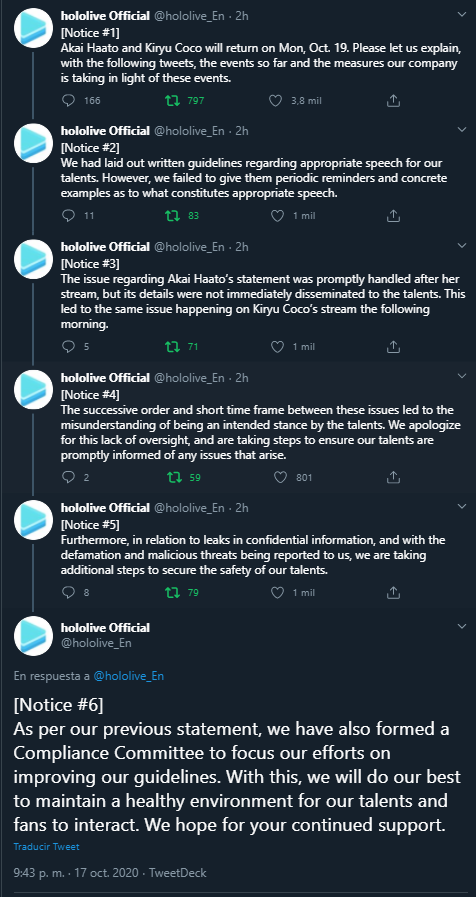Like the Notice #5 tweet
Screen dimensions: 476x897
pos(277,592)
